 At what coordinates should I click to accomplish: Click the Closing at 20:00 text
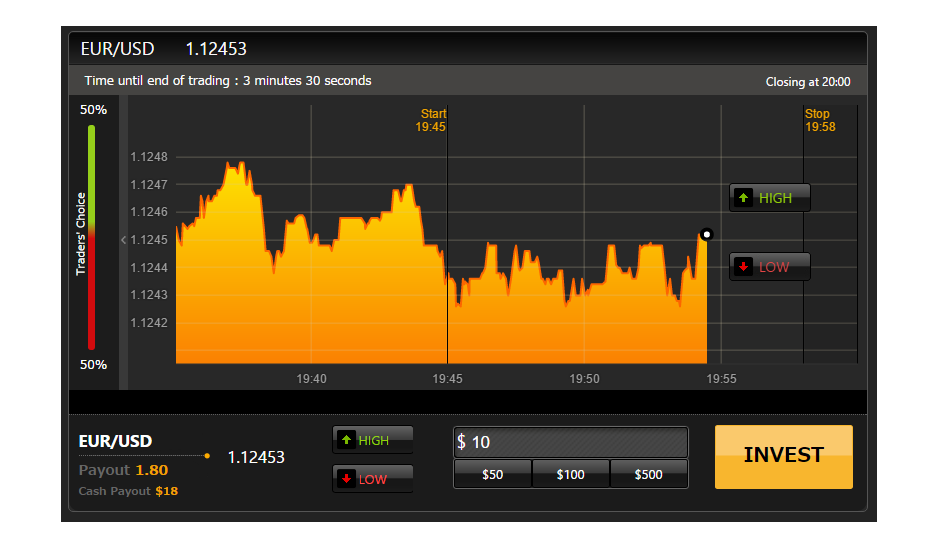[x=808, y=82]
